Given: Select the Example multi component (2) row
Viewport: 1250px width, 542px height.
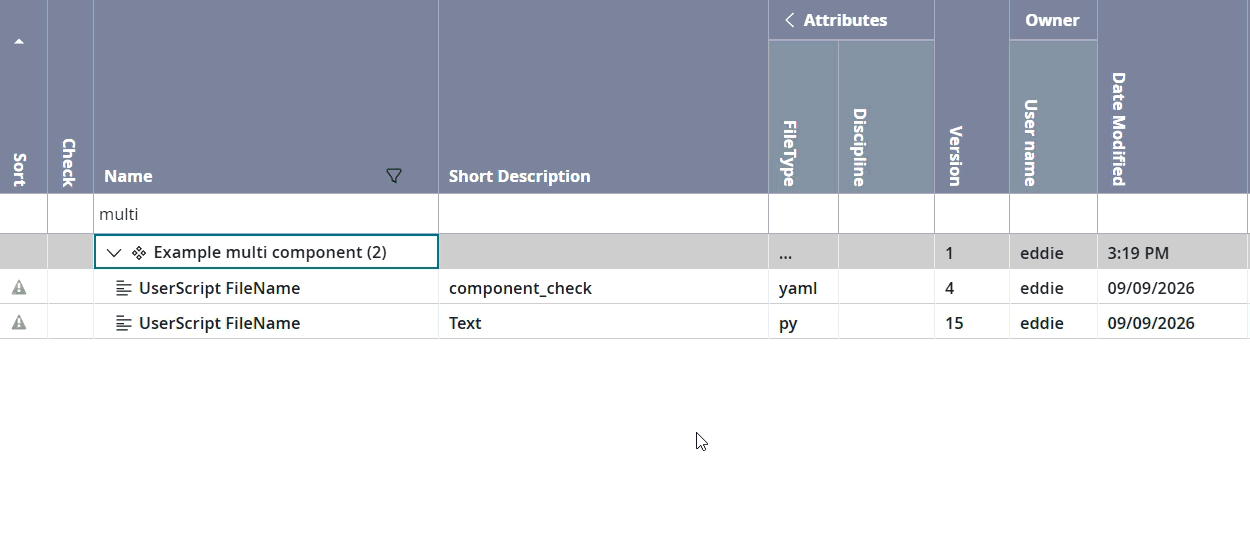Looking at the screenshot, I should [624, 253].
